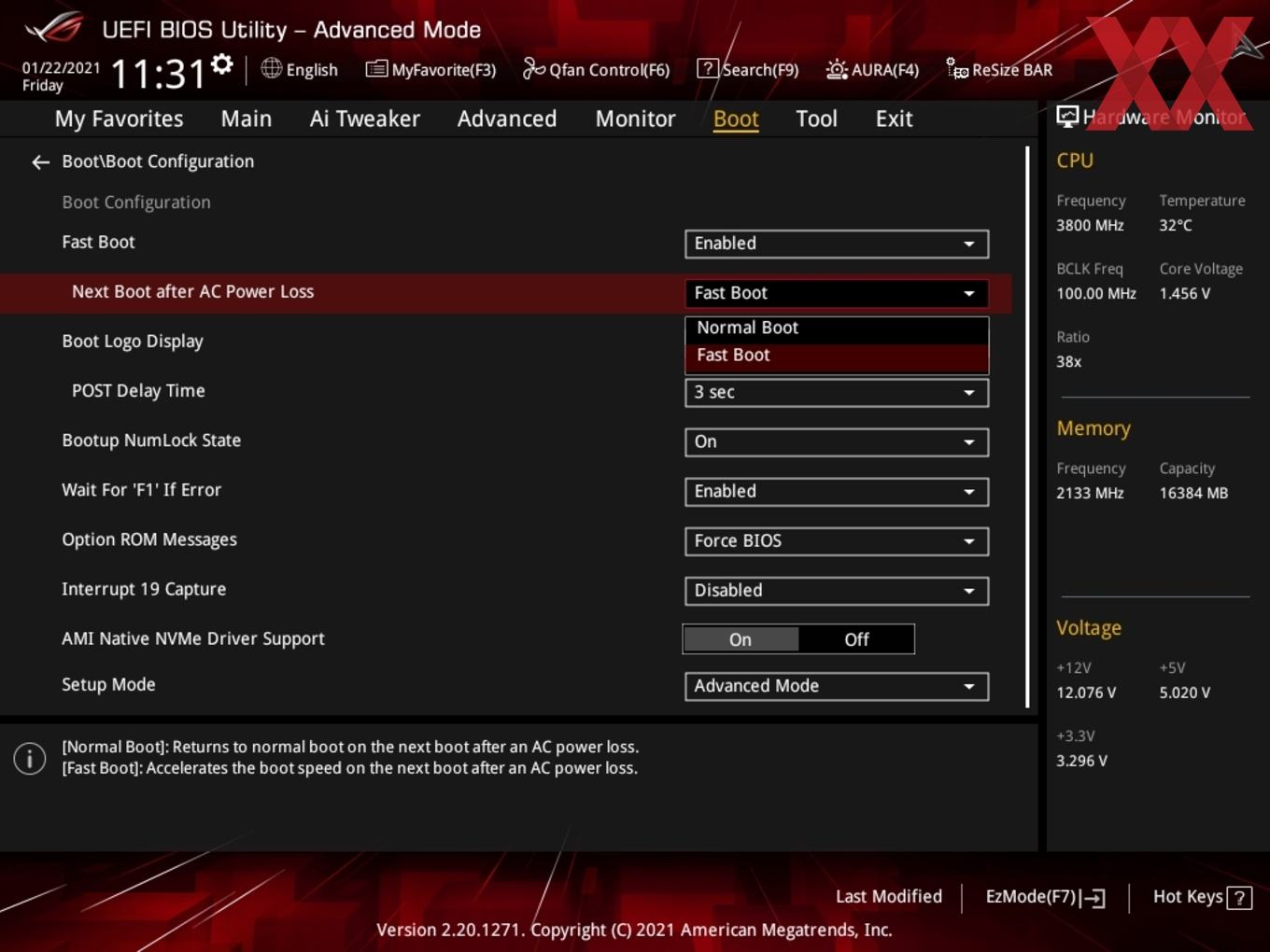Open Setup Mode Advanced Mode dropdown
Image resolution: width=1270 pixels, height=952 pixels.
tap(837, 687)
